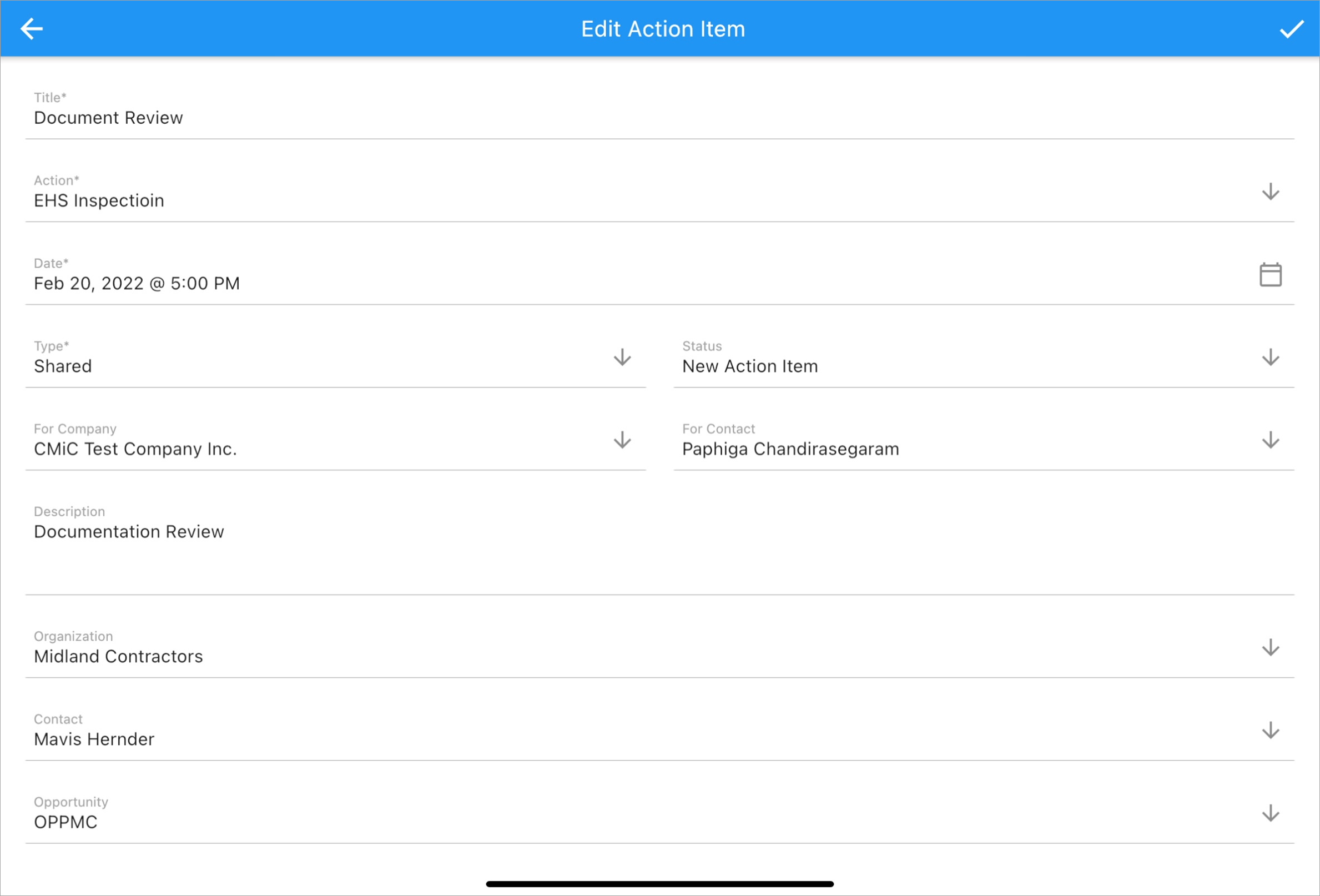Select the 'Shared' type value

tap(63, 366)
